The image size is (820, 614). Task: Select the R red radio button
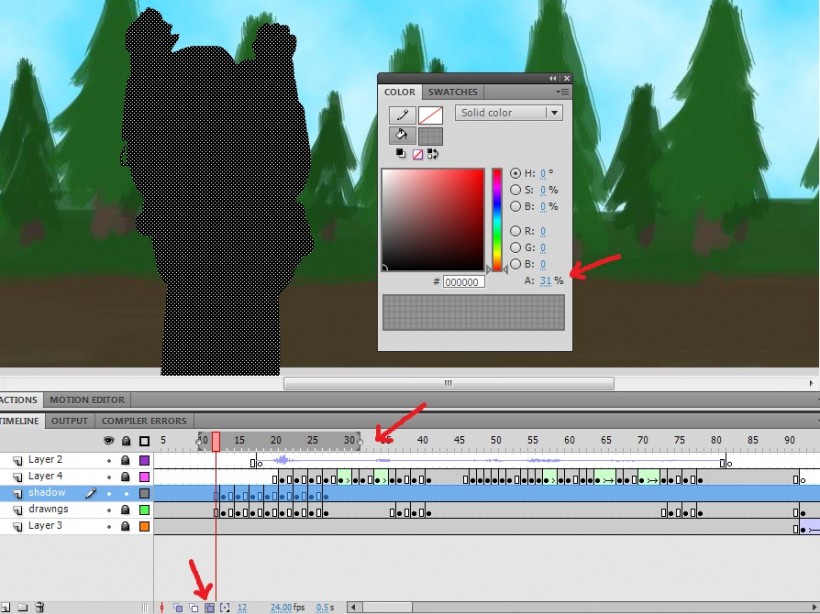(516, 231)
